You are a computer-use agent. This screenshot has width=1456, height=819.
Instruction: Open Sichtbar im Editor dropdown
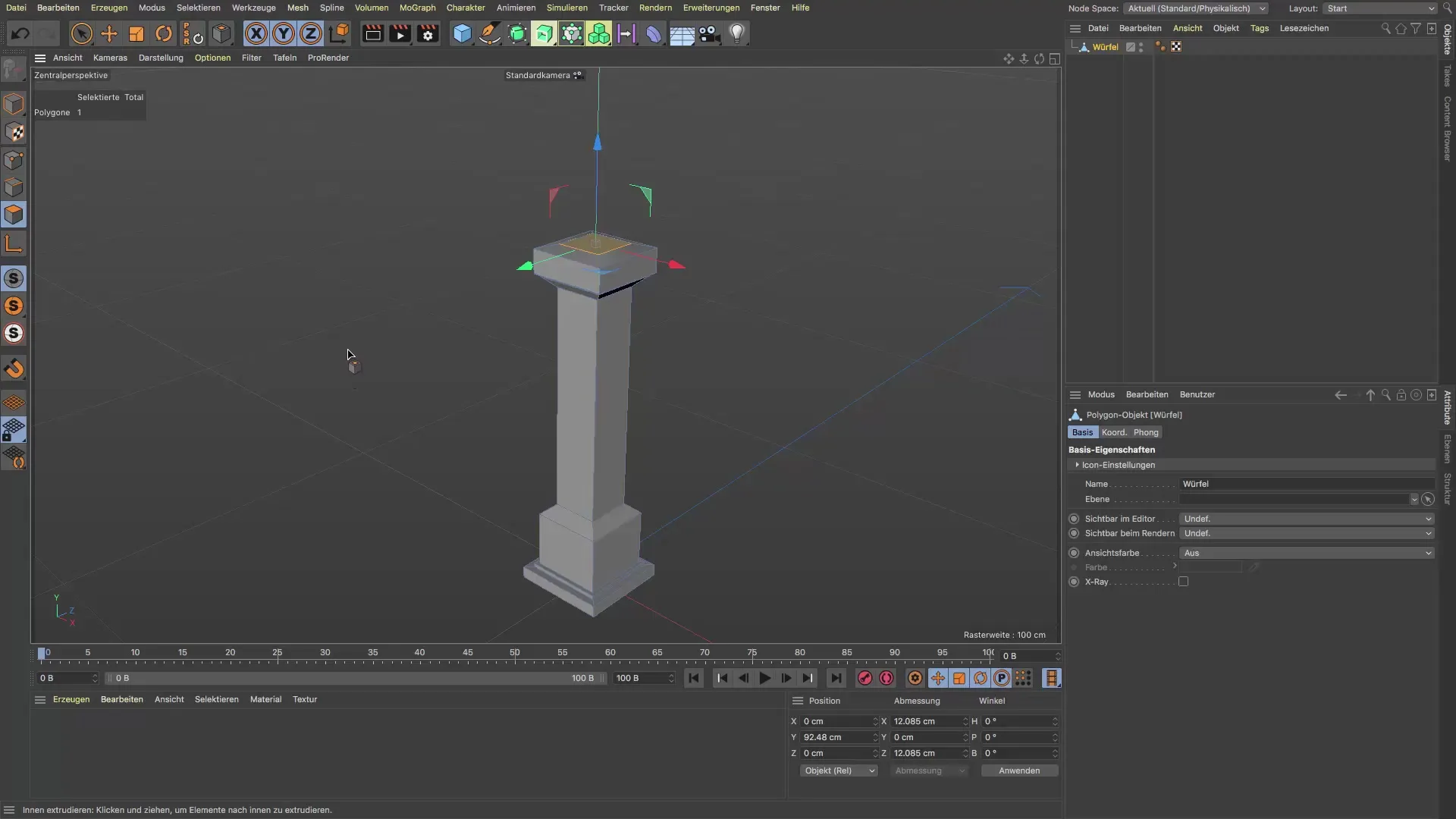pos(1307,519)
